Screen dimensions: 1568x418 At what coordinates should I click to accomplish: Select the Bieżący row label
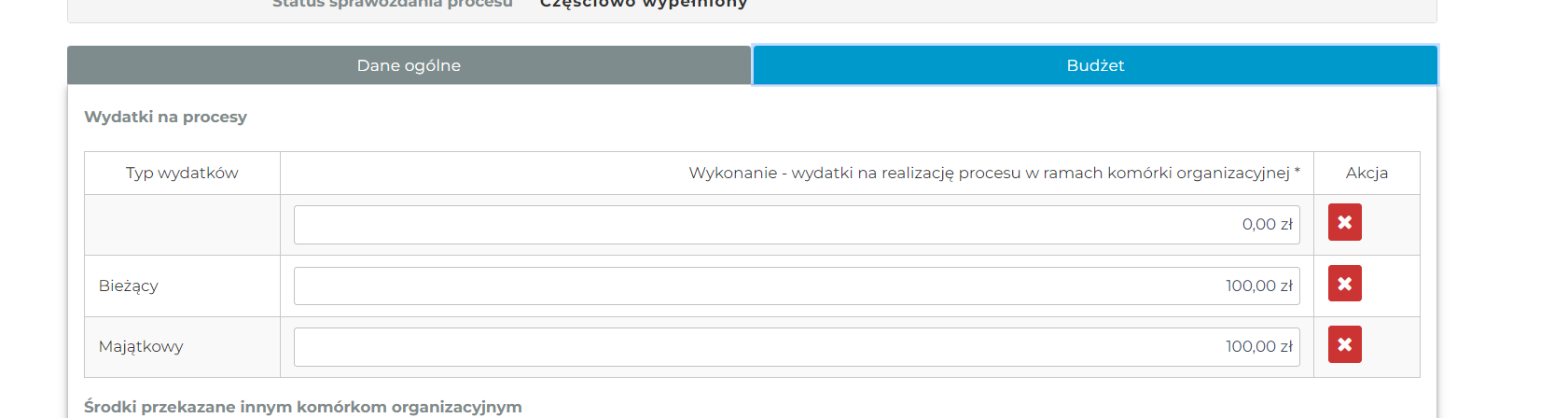tap(129, 286)
